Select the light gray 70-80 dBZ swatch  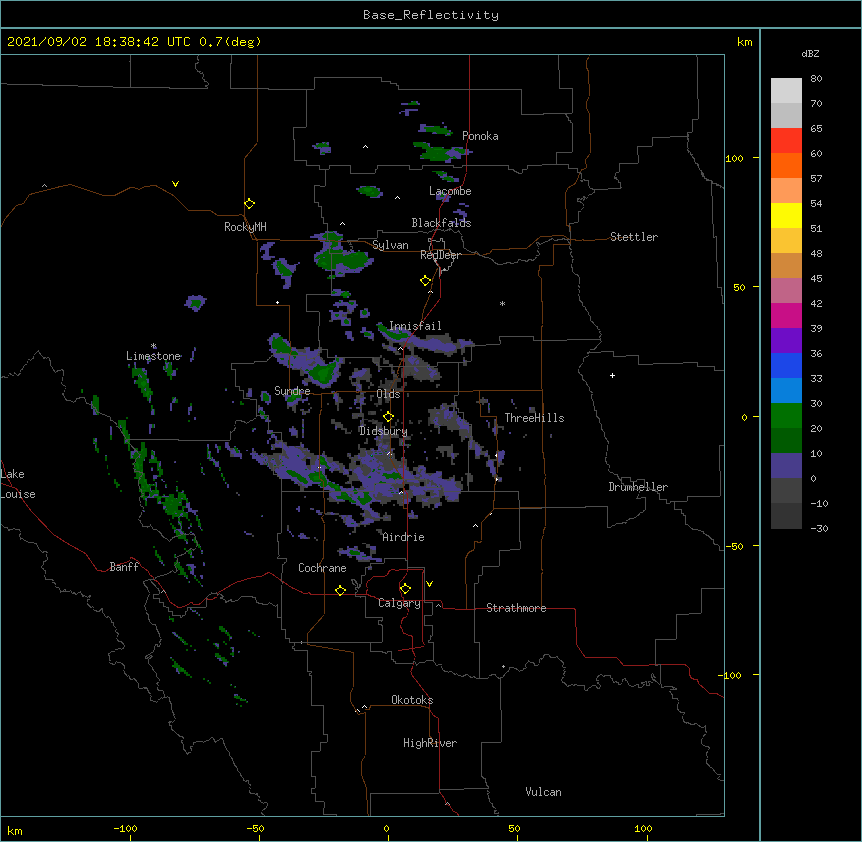[x=786, y=91]
